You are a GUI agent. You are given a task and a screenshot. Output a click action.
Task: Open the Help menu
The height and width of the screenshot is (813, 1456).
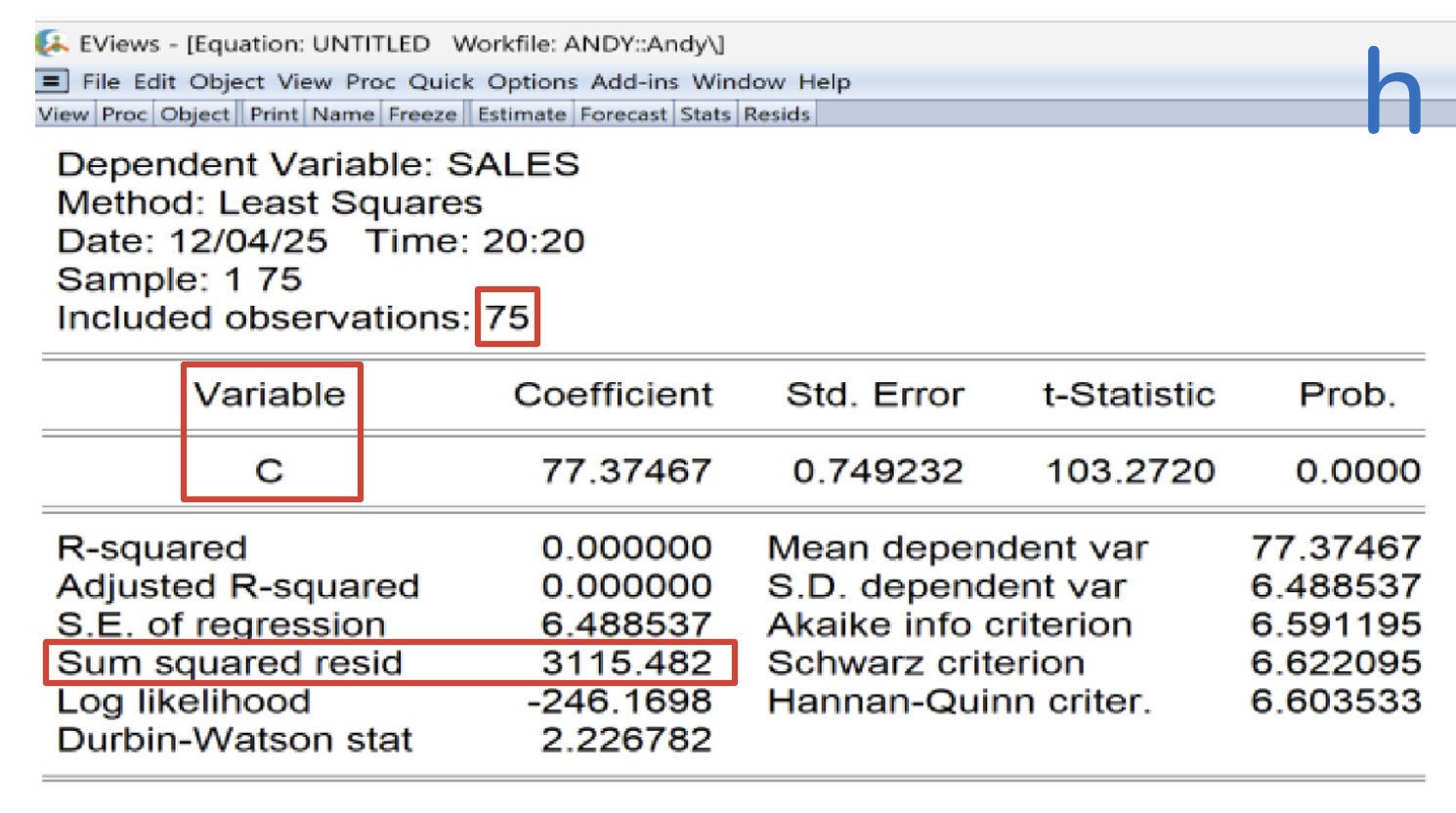[824, 82]
